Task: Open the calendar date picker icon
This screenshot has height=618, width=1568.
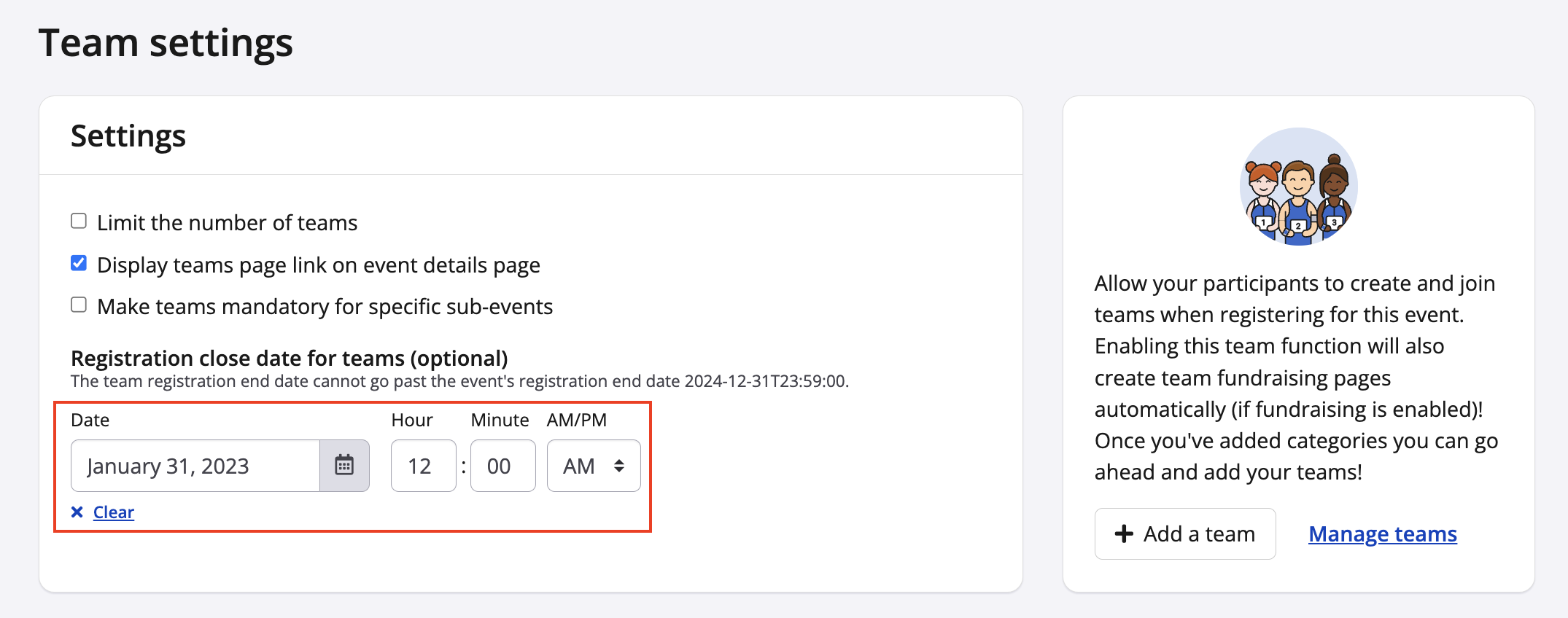Action: [x=344, y=466]
